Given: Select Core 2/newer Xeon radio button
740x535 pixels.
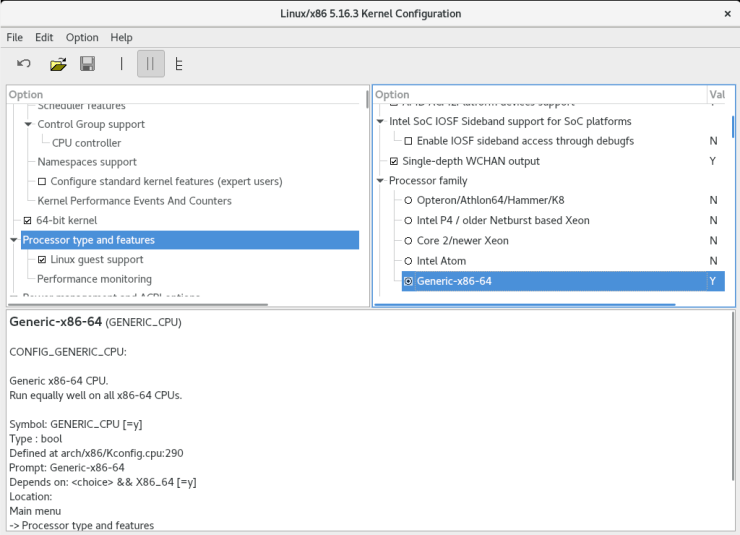Looking at the screenshot, I should coord(408,241).
